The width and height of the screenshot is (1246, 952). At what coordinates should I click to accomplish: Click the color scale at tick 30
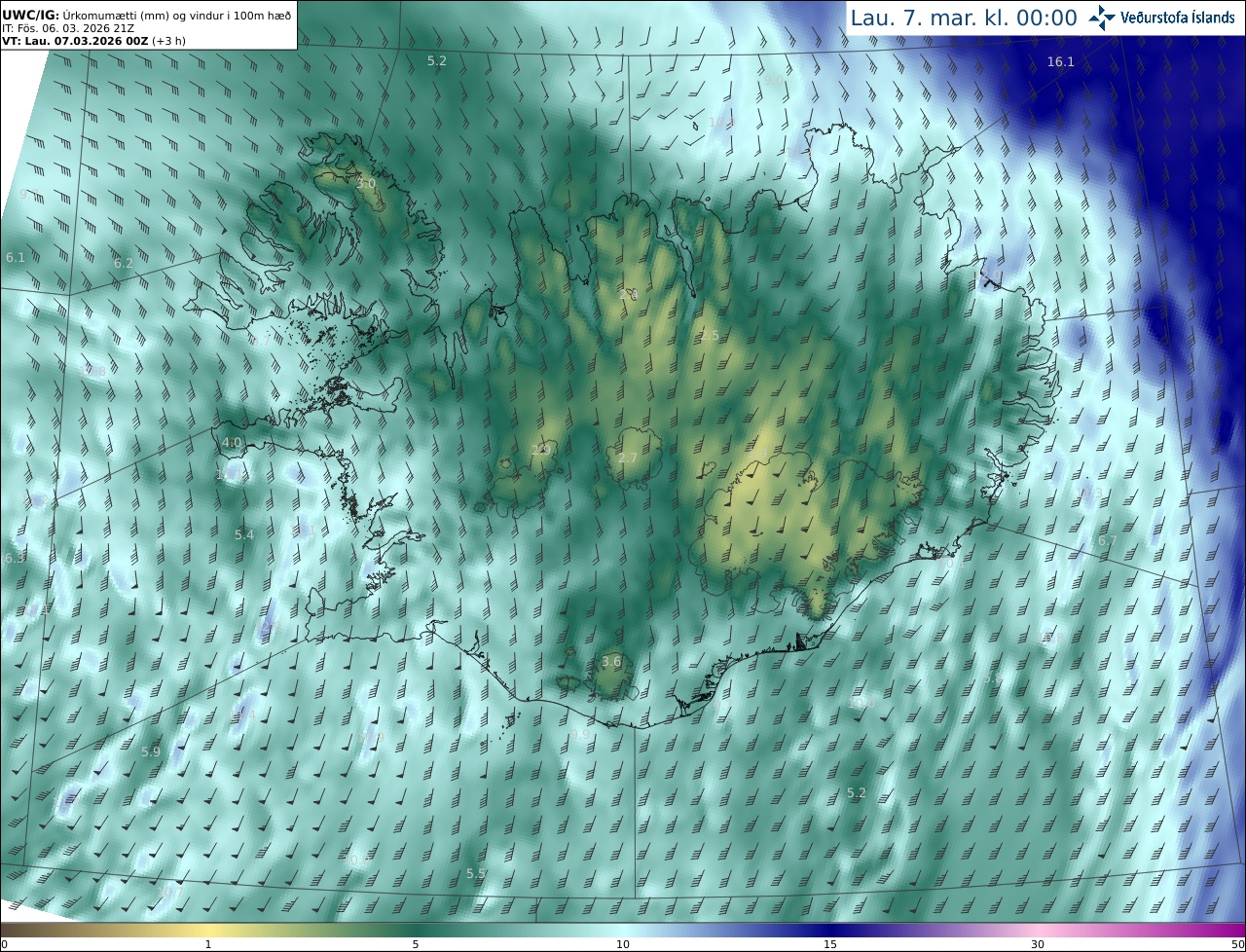(x=1038, y=944)
